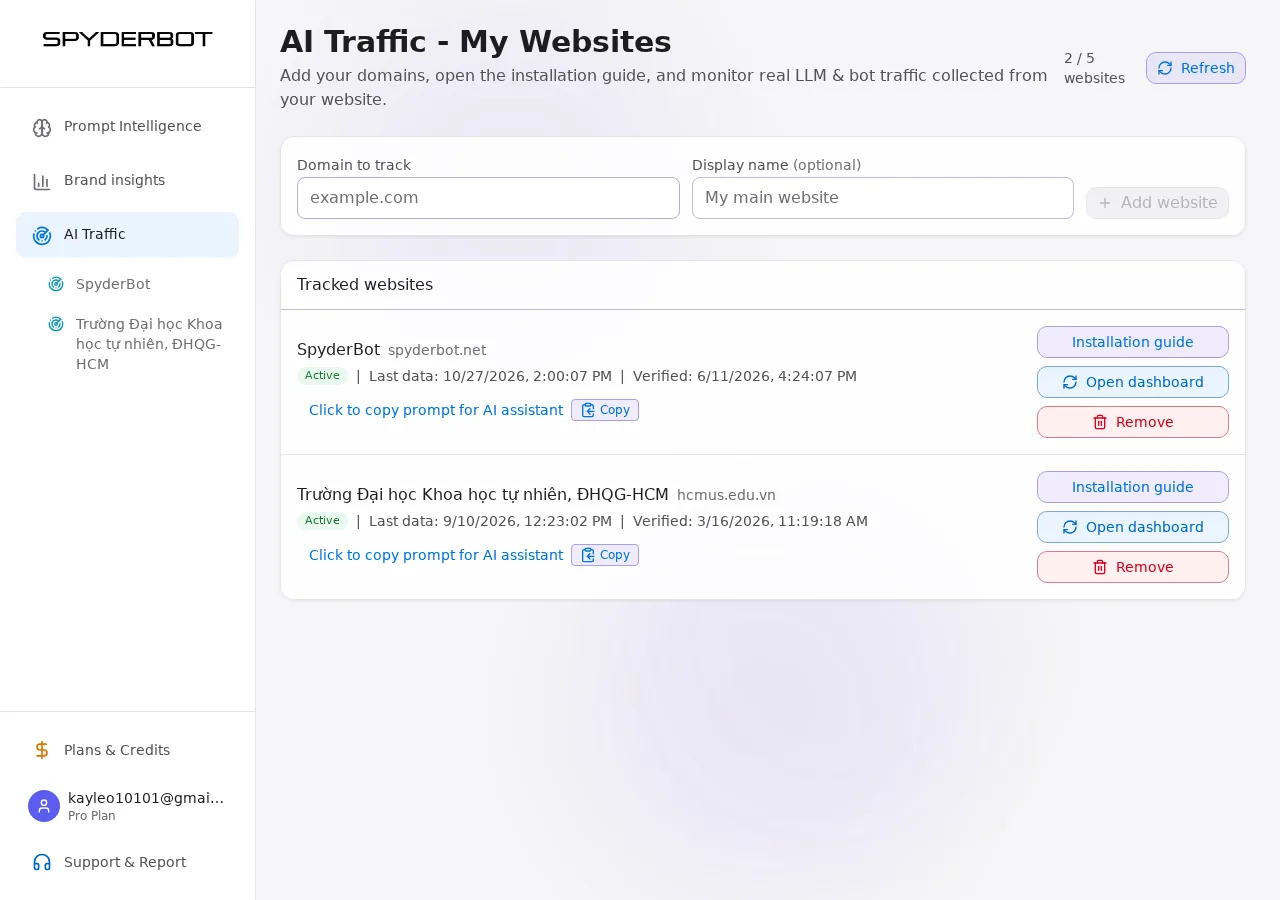Select SpyderBot under AI Traffic

(135, 284)
